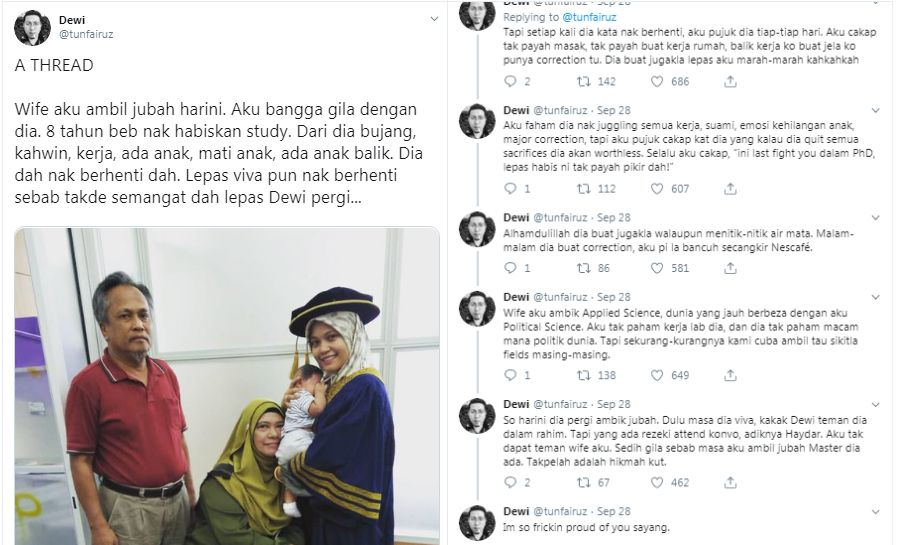Expand options for the juggling kerja tweet
Screen dimensions: 899x545
[875, 110]
